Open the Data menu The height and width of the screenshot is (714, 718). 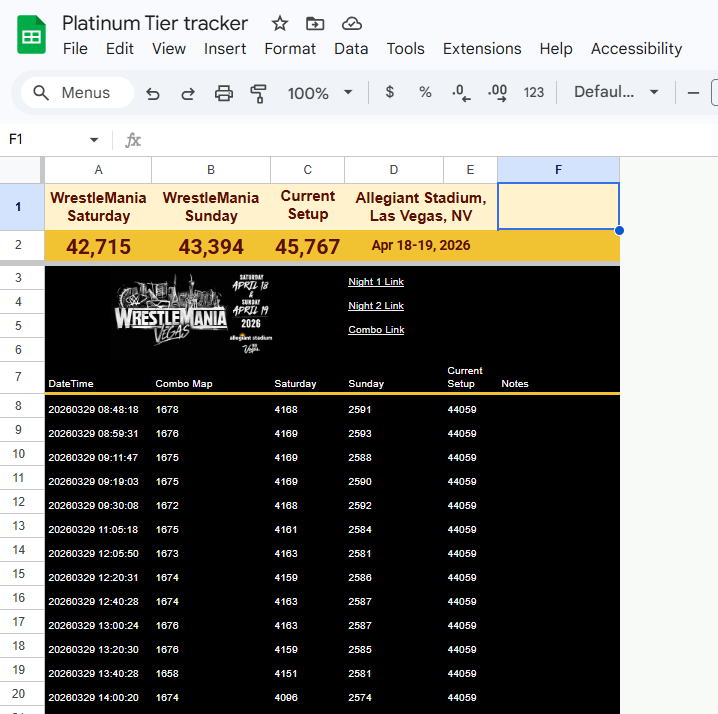351,49
